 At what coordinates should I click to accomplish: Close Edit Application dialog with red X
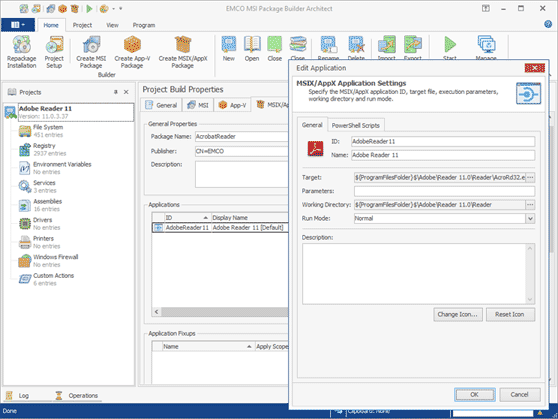pos(535,68)
